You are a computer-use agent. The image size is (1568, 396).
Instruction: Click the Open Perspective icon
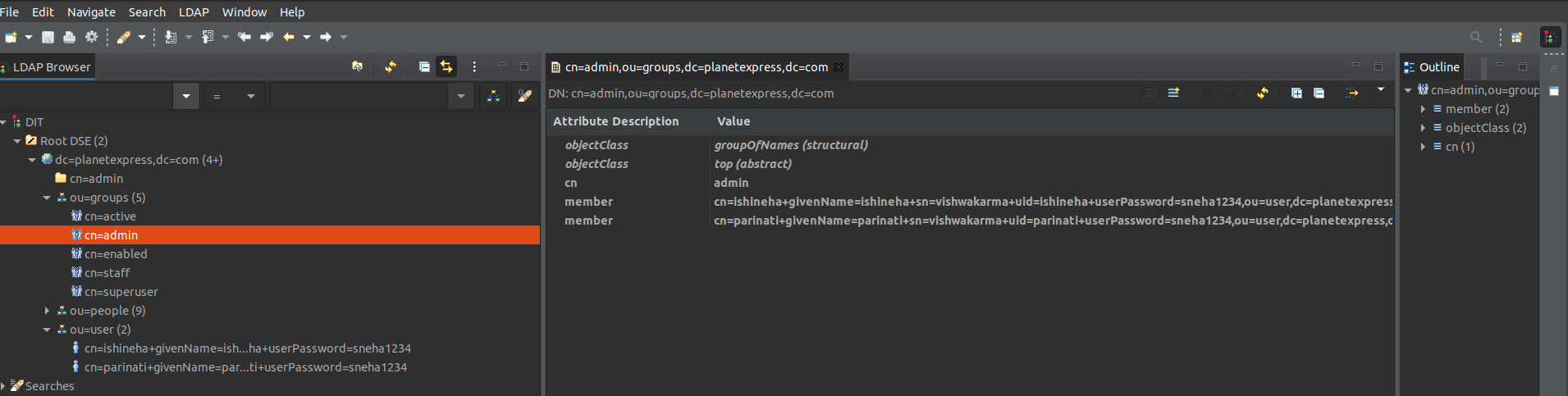(x=1517, y=37)
